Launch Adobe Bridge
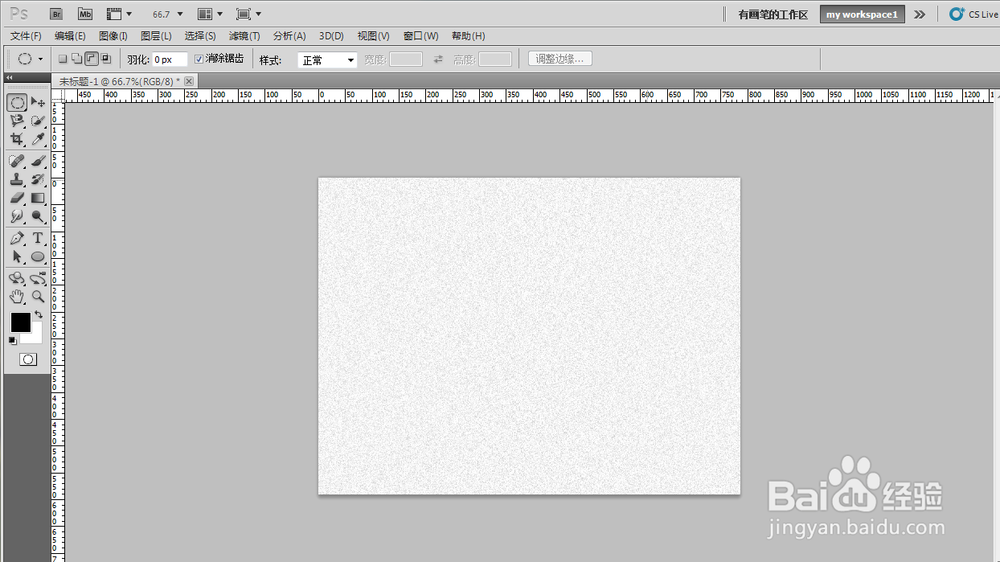The height and width of the screenshot is (562, 1000). tap(56, 14)
